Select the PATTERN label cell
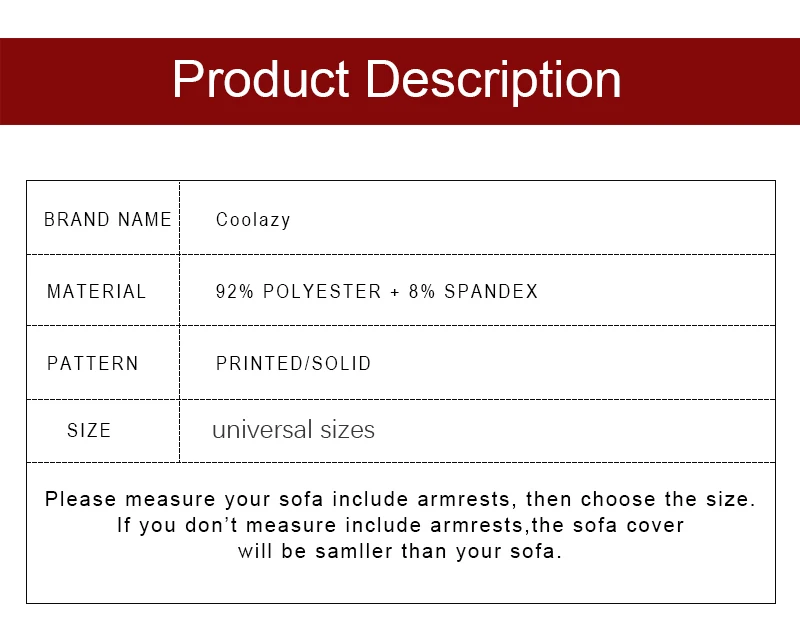 click(x=103, y=363)
